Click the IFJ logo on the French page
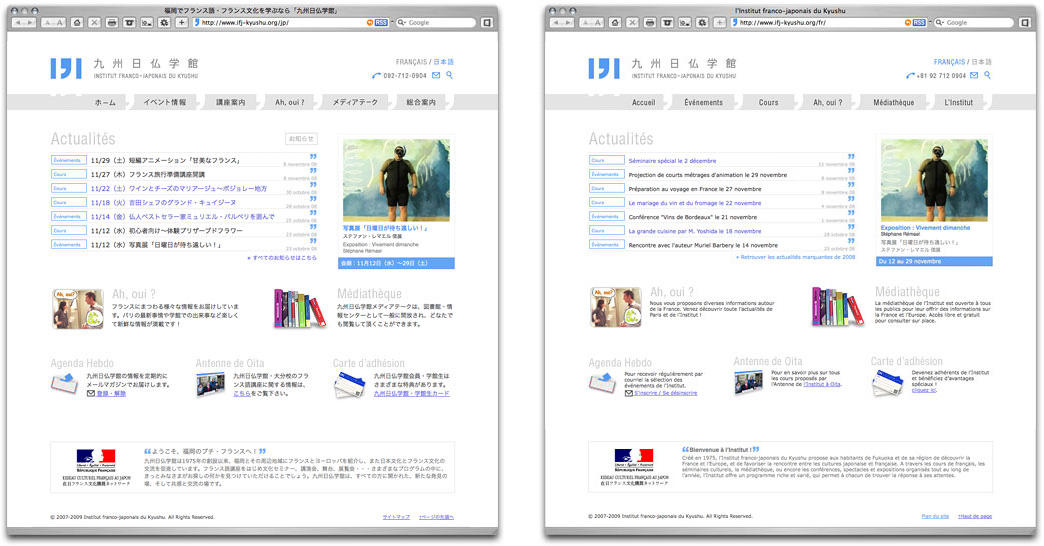The height and width of the screenshot is (546, 1044). click(604, 68)
